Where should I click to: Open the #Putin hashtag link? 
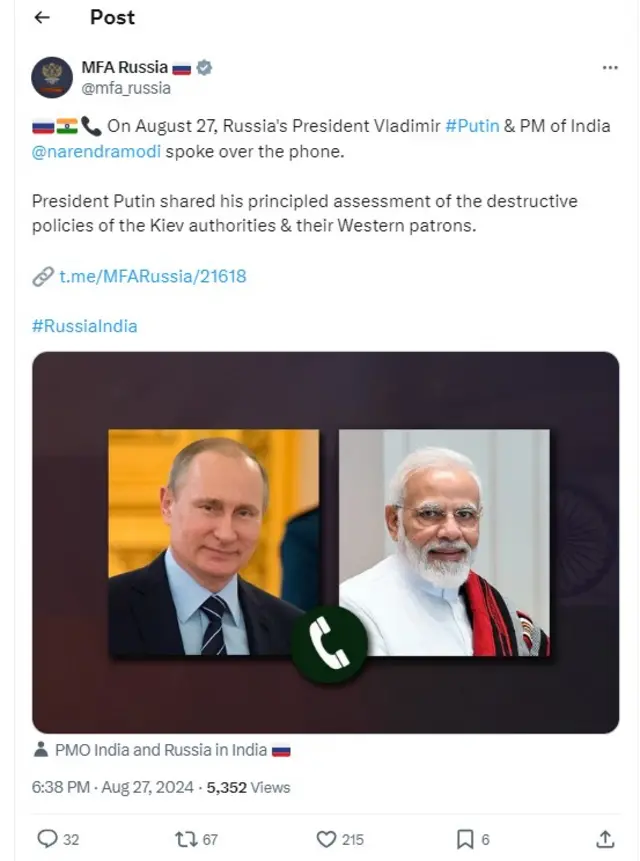(472, 126)
